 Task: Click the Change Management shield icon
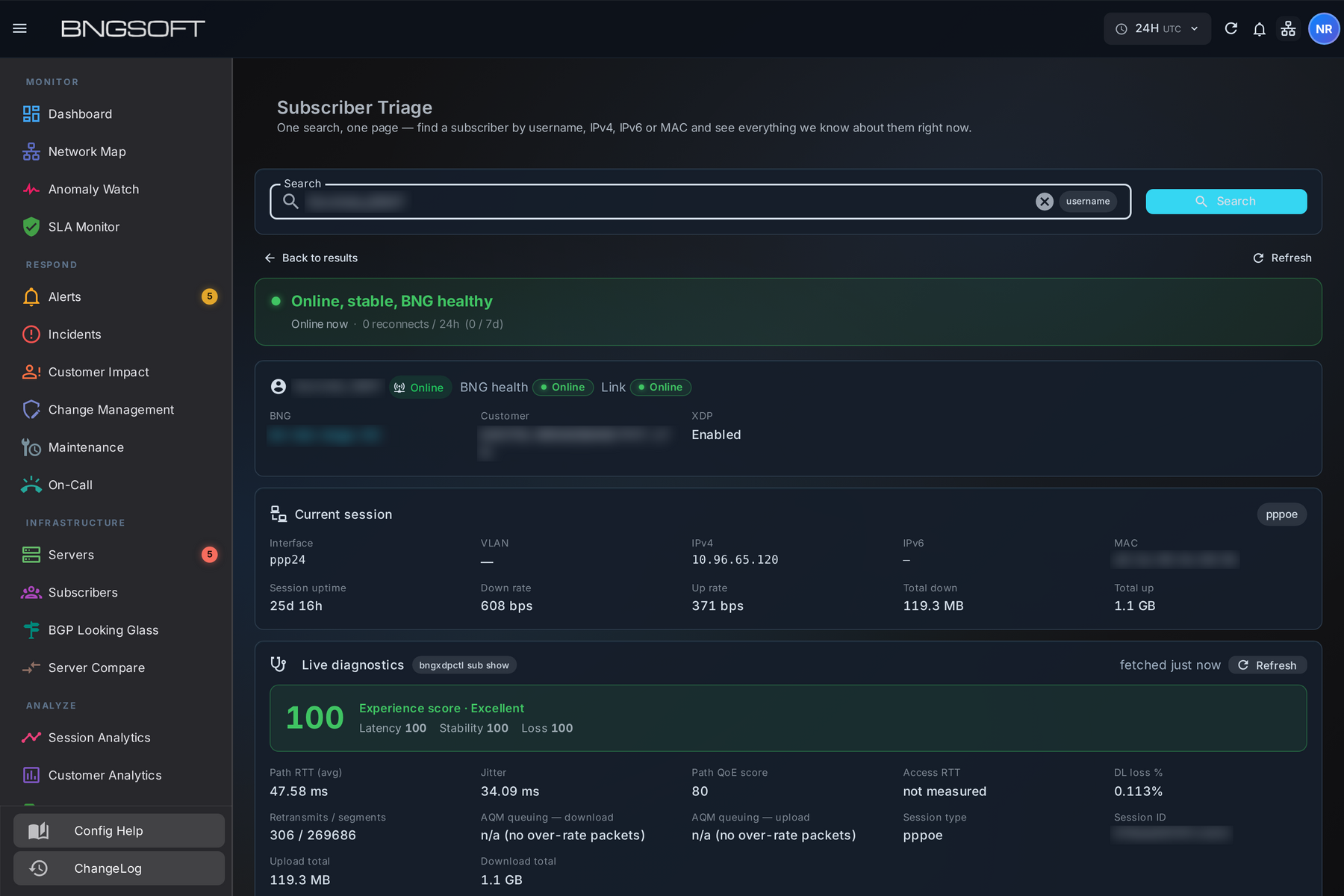point(31,410)
